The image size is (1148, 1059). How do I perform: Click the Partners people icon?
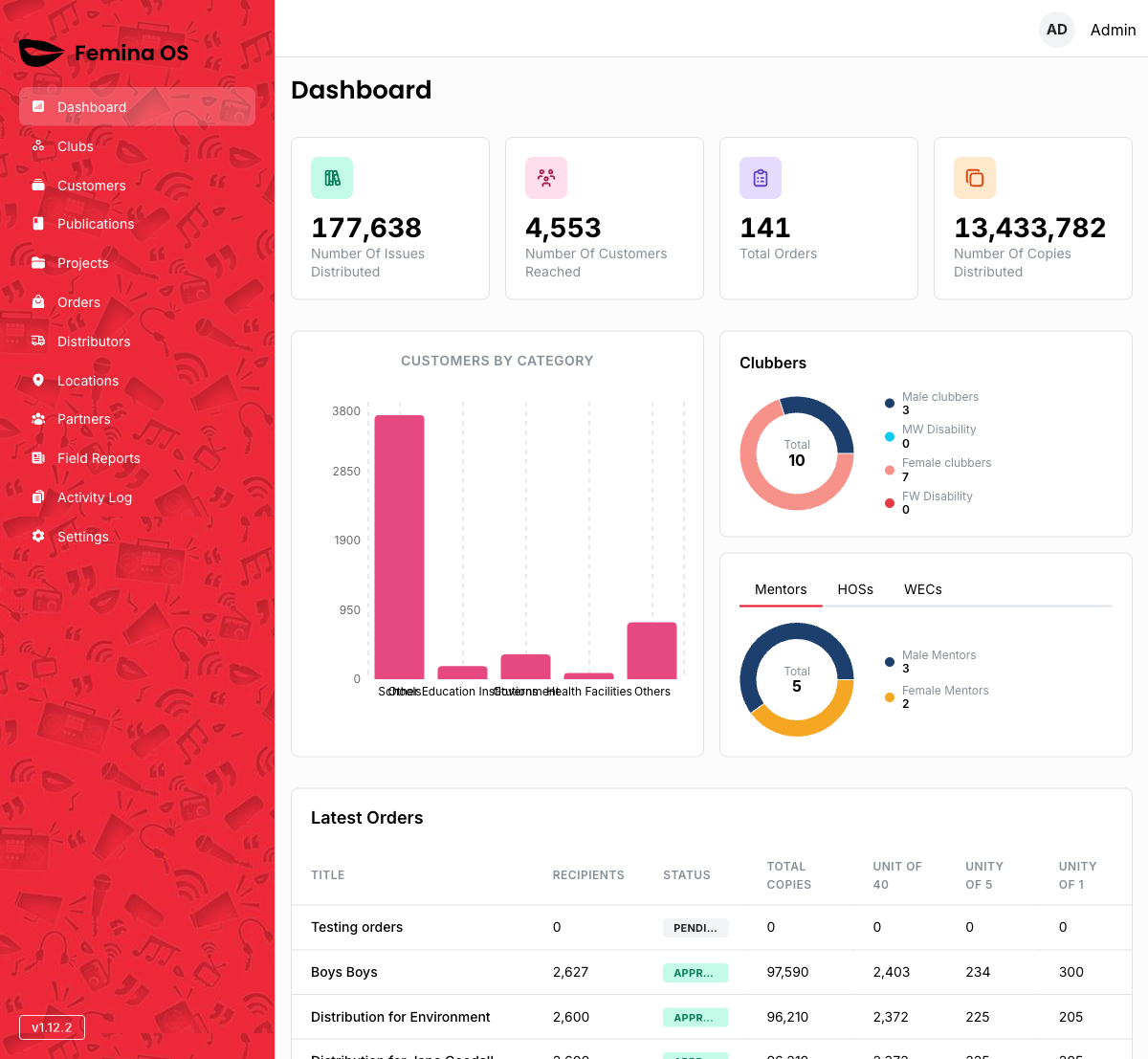tap(38, 419)
